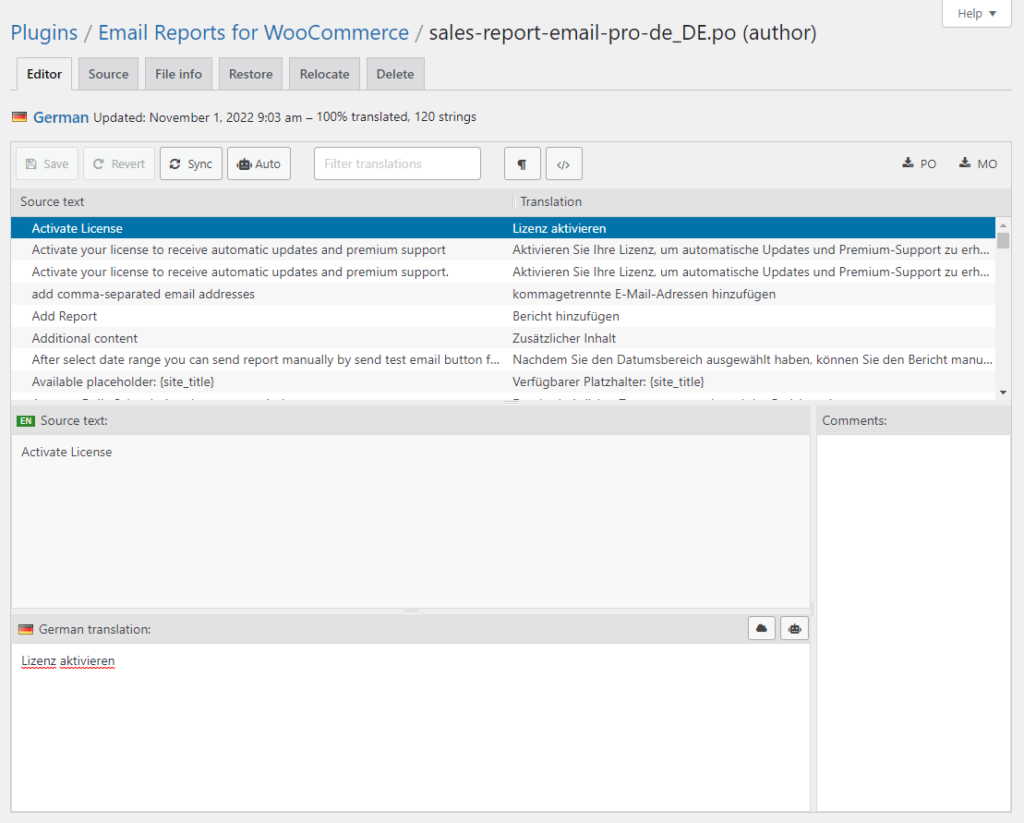The height and width of the screenshot is (823, 1024).
Task: Toggle code view with the </> button
Action: (x=563, y=163)
